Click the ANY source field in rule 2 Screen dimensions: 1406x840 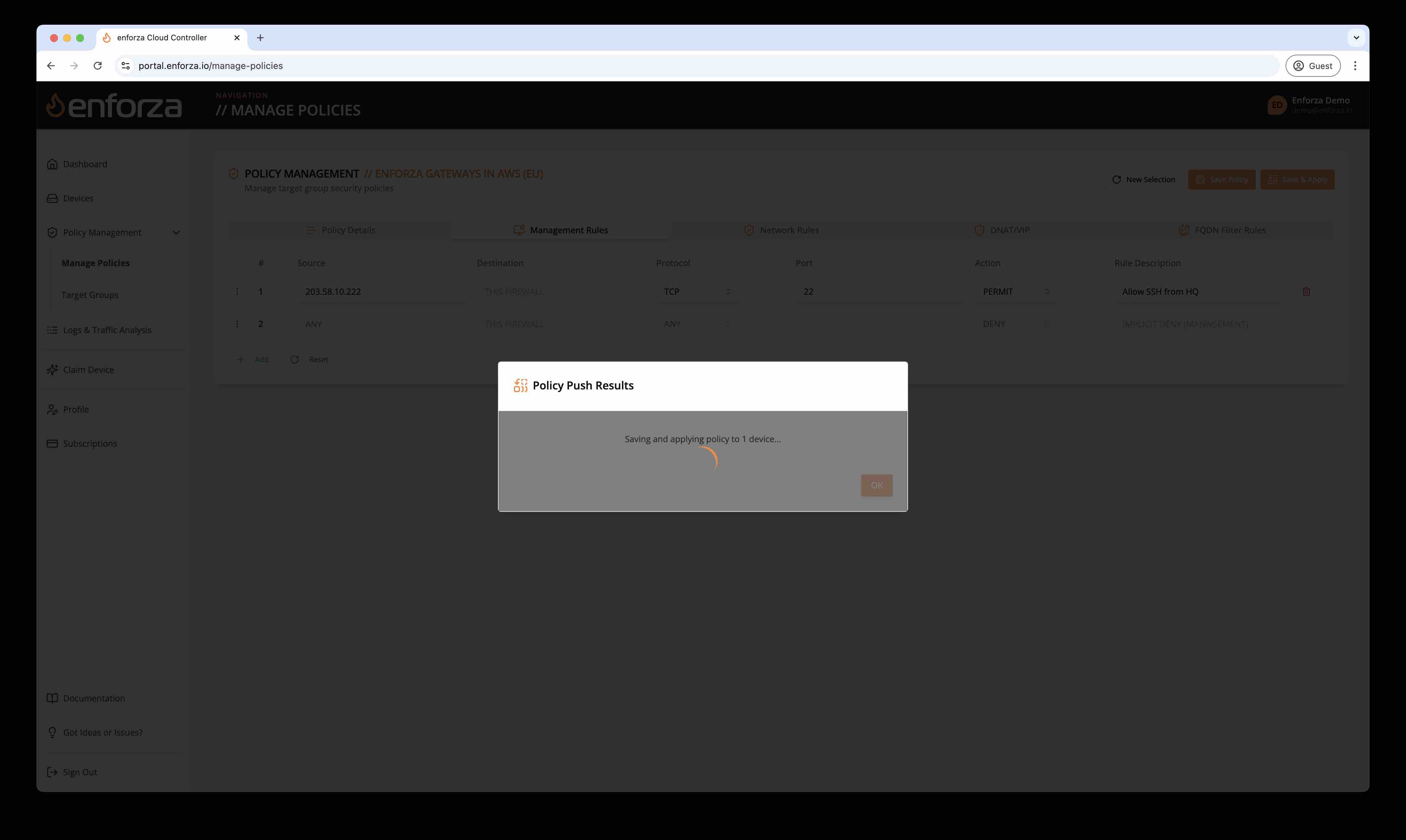pos(382,324)
